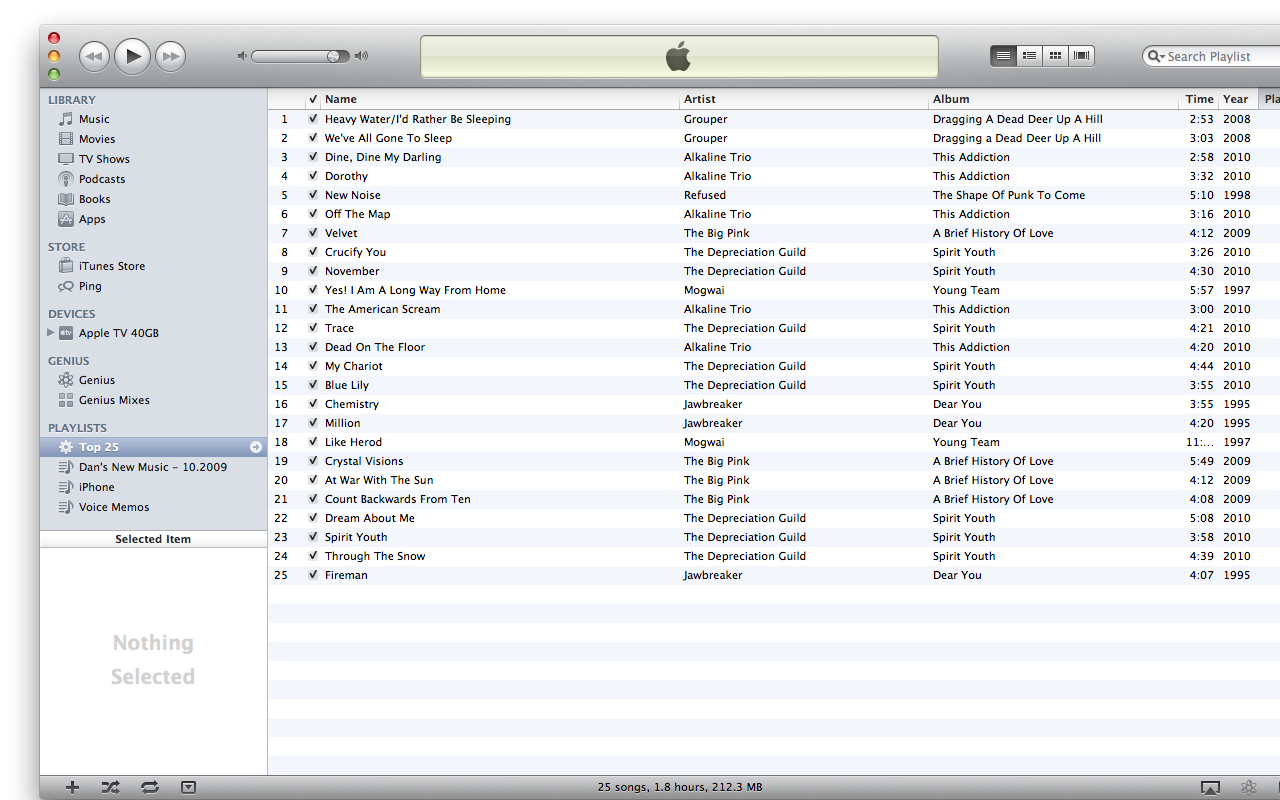Sort by Artist column

(x=804, y=99)
